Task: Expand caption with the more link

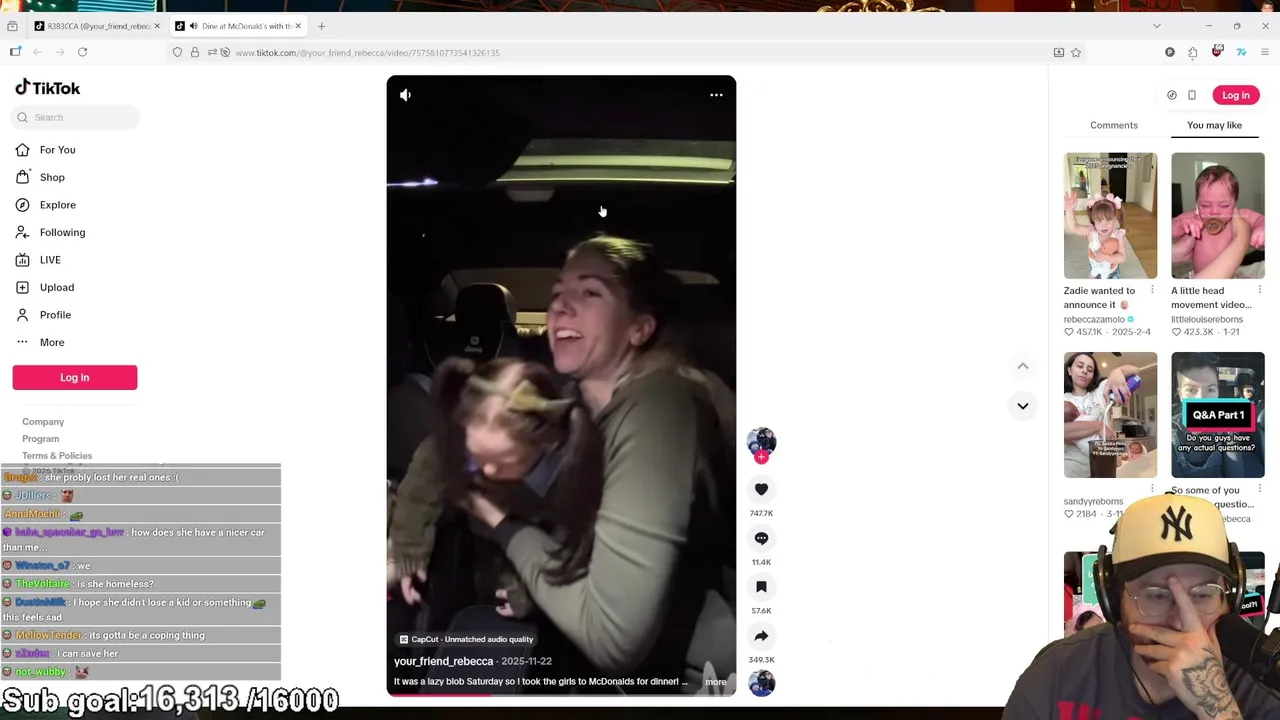Action: point(715,682)
